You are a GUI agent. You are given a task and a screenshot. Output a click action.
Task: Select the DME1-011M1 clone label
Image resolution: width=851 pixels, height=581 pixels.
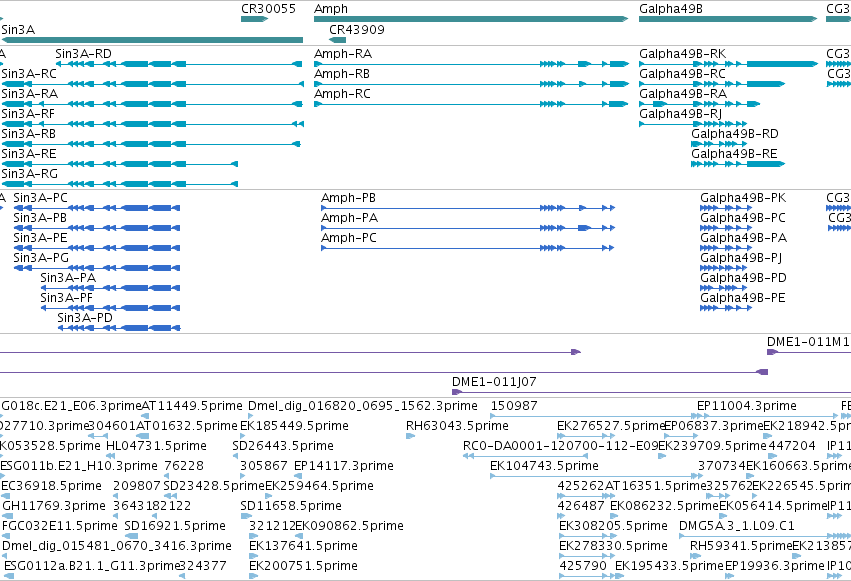[x=808, y=342]
